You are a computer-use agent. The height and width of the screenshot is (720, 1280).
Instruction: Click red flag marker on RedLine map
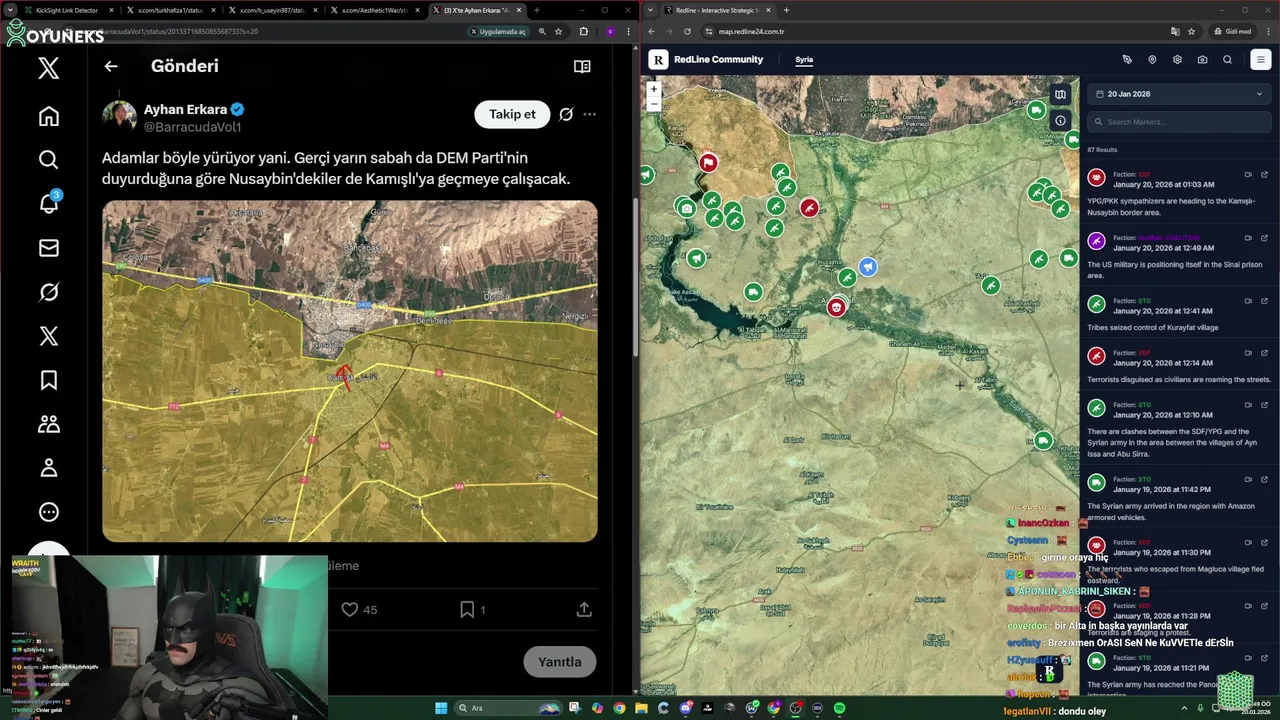tap(708, 162)
